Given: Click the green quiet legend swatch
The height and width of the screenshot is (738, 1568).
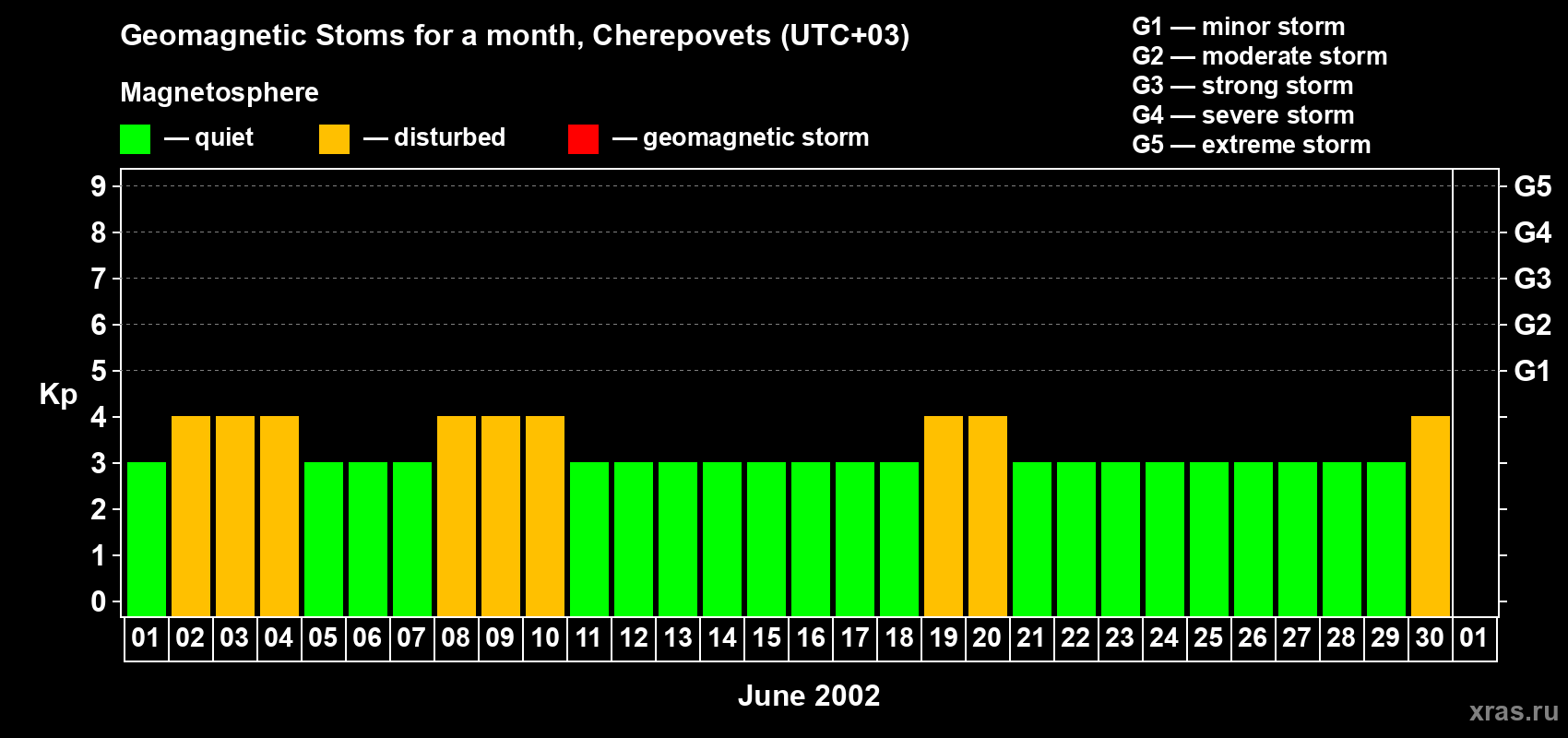Looking at the screenshot, I should (135, 139).
